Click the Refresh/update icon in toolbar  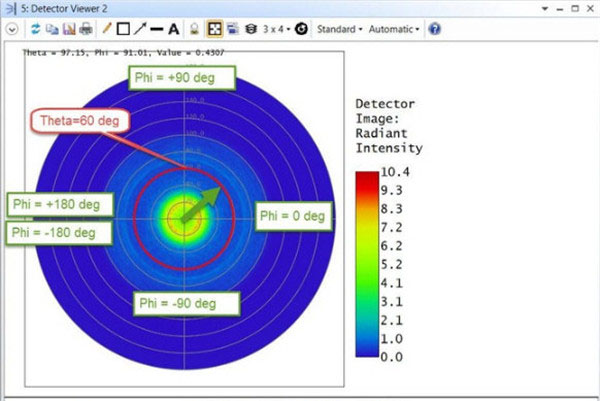[37, 29]
